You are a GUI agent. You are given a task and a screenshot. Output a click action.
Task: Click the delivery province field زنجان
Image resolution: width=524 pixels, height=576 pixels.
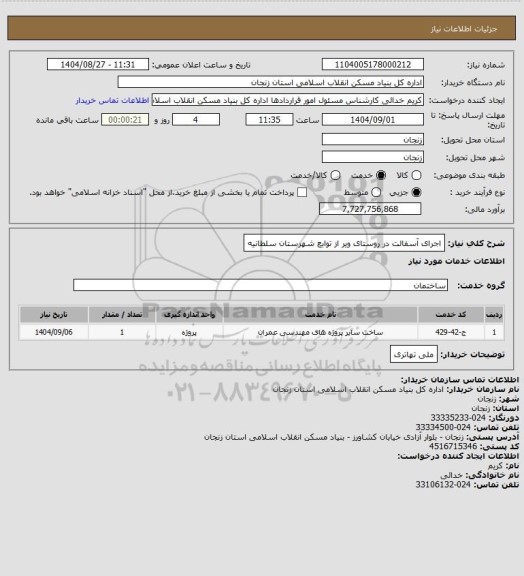373,139
